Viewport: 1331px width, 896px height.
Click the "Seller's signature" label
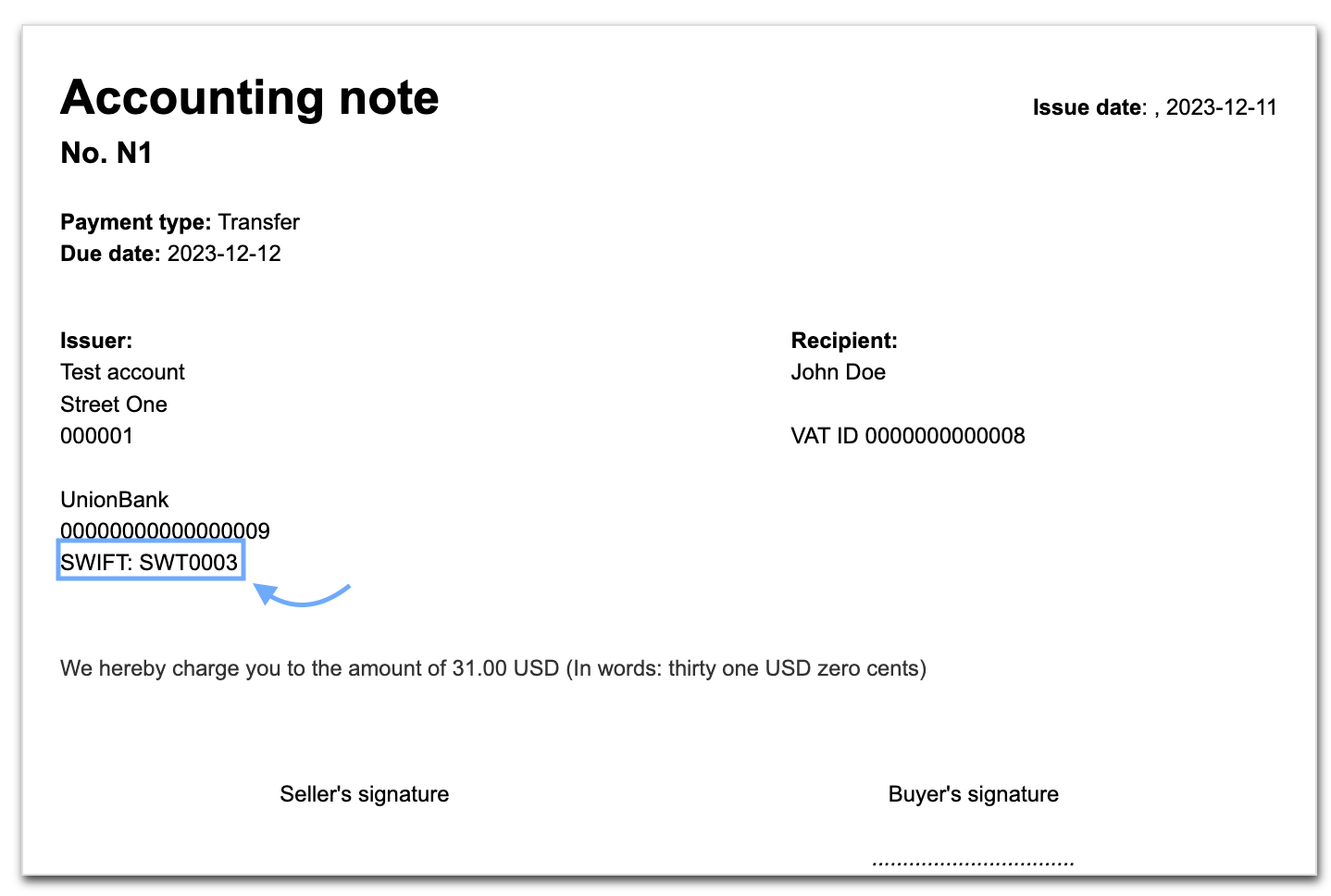click(364, 794)
